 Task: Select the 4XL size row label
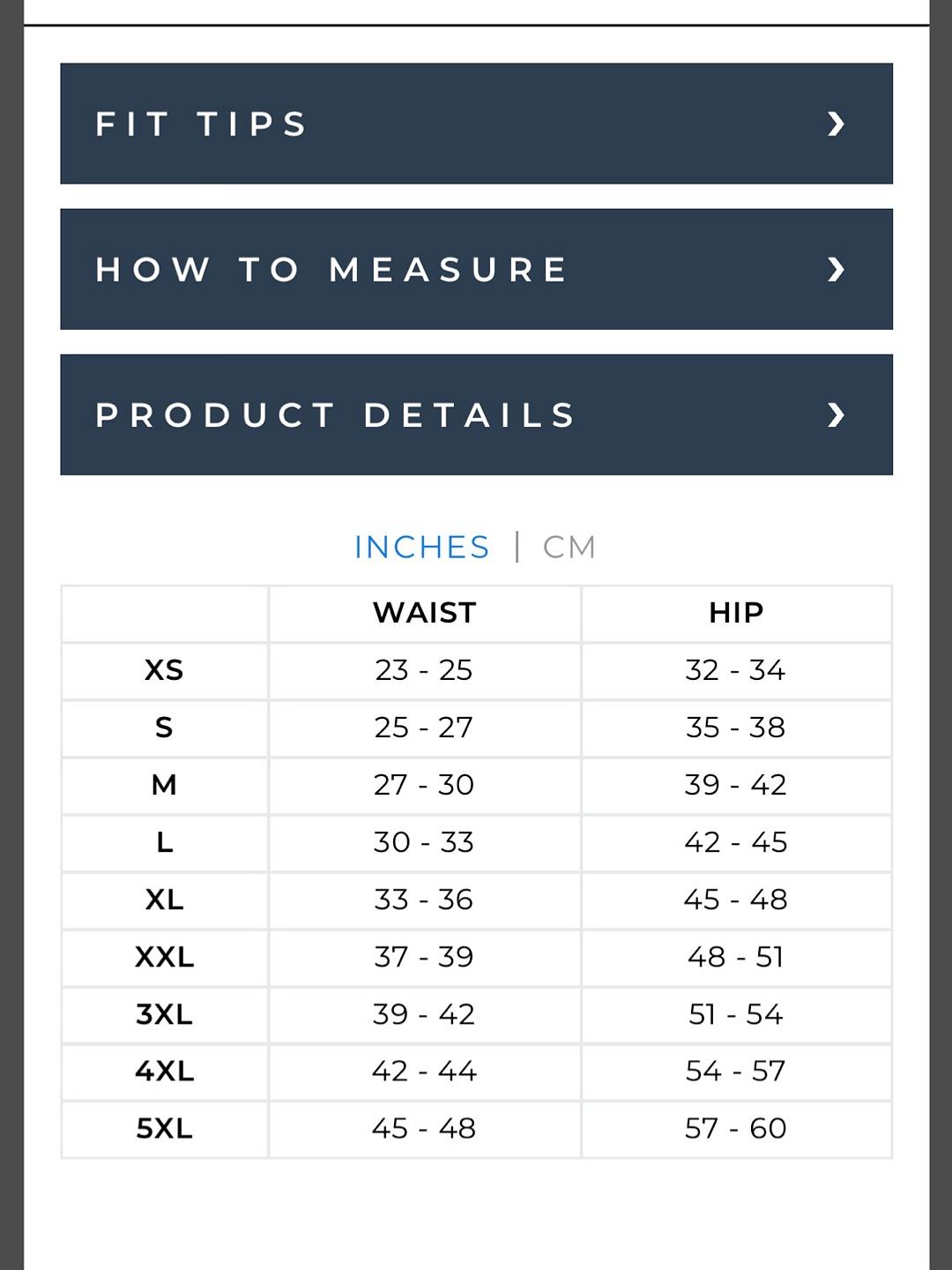[164, 1071]
